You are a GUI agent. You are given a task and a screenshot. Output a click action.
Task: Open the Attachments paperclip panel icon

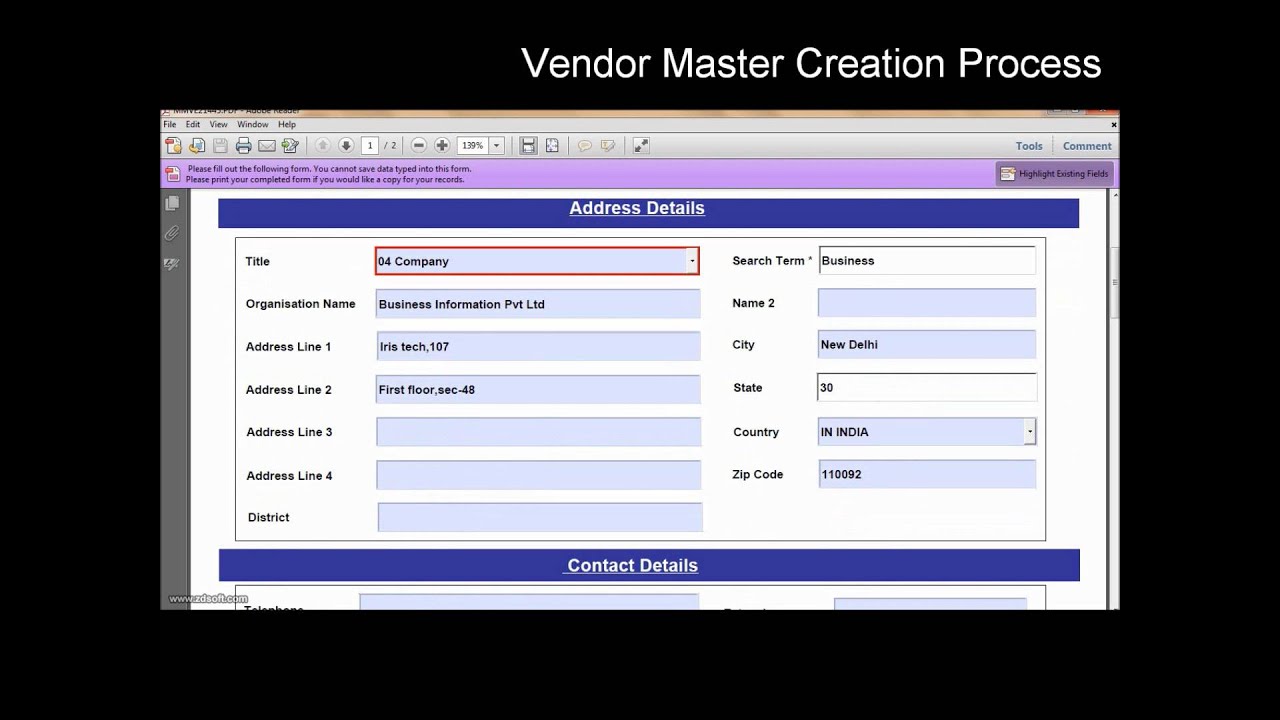(172, 233)
